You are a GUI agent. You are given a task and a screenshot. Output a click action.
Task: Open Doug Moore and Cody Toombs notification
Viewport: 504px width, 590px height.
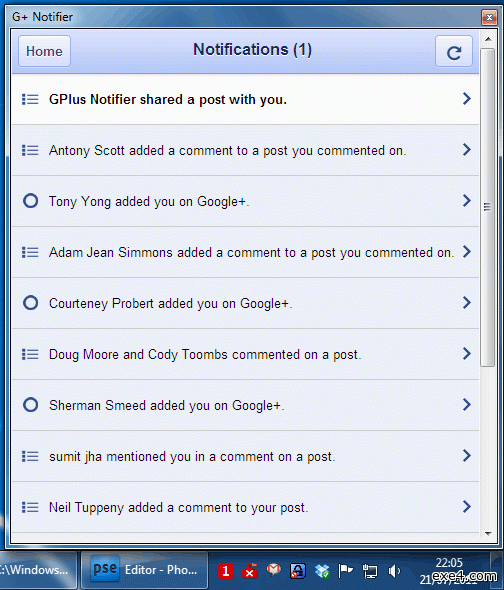coord(245,354)
